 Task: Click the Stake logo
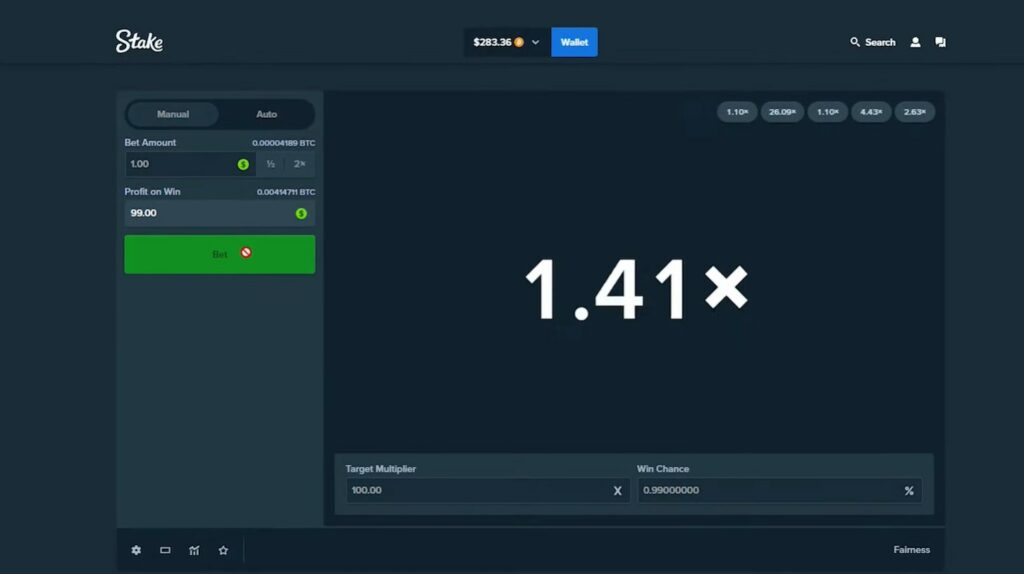(139, 42)
